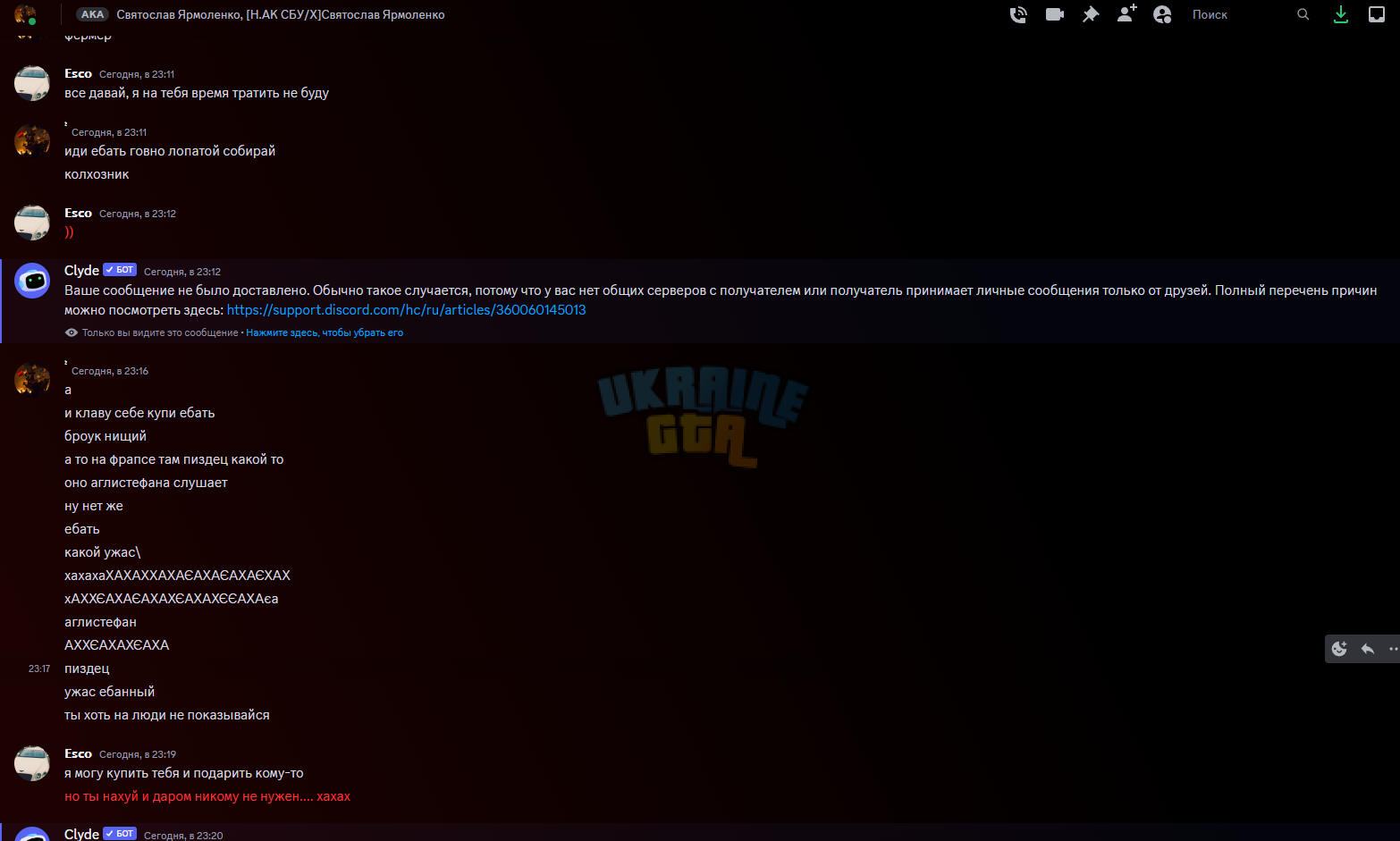Click Esco's red '))' message

click(x=69, y=232)
